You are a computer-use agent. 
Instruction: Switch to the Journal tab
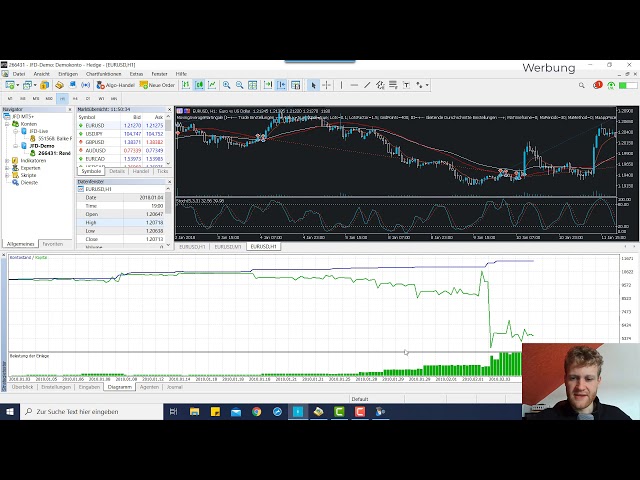174,387
